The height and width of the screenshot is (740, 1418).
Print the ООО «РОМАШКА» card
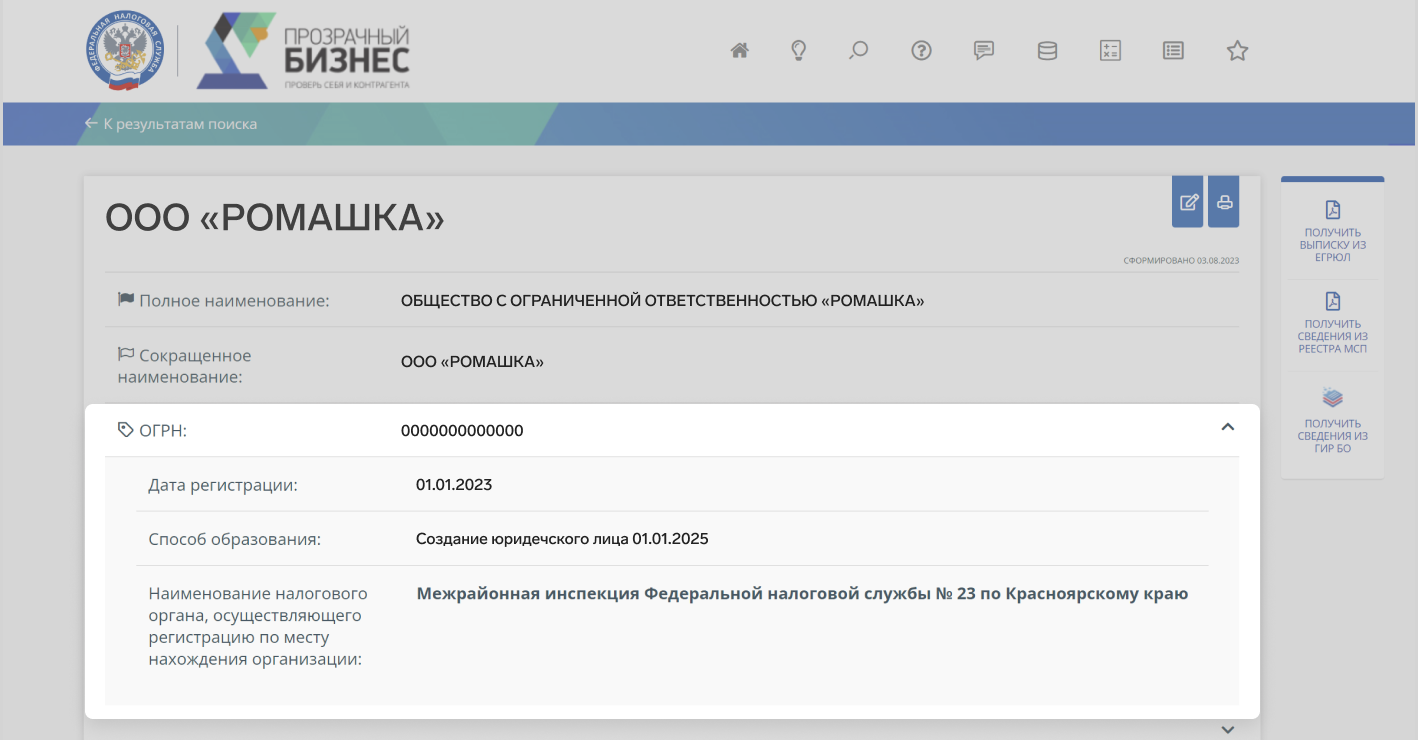coord(1224,202)
